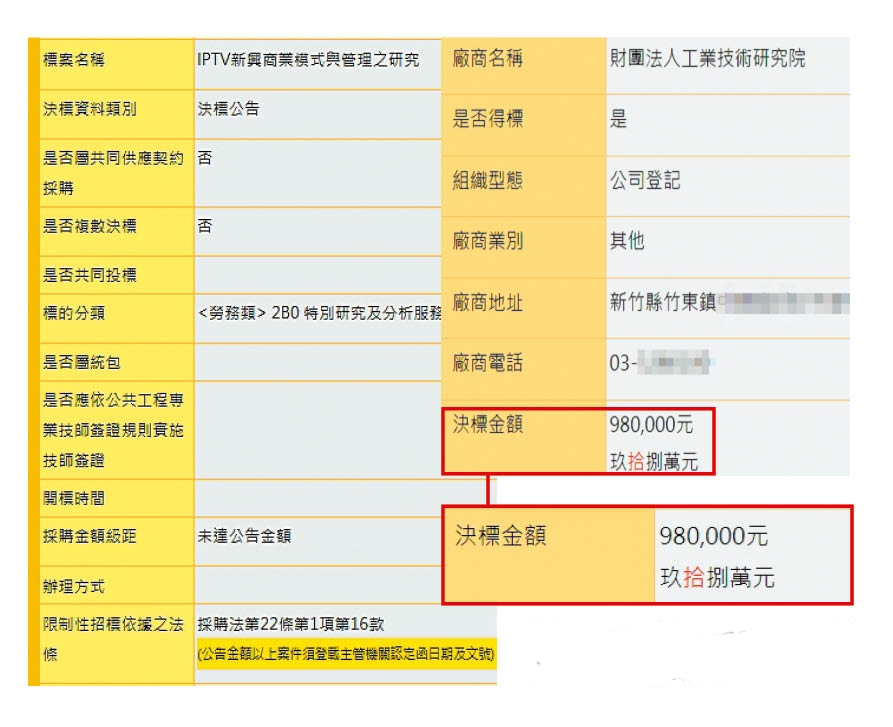The width and height of the screenshot is (893, 727).
Task: Click the 公司登記 value
Action: pos(645,180)
